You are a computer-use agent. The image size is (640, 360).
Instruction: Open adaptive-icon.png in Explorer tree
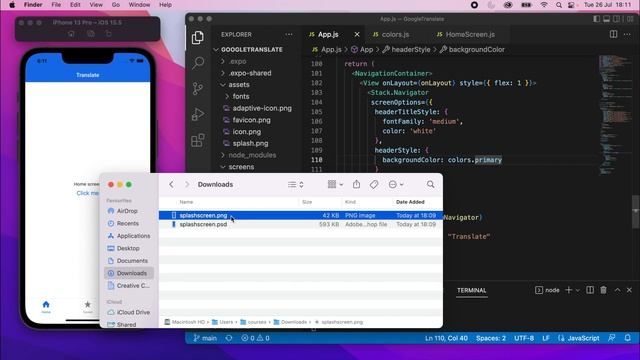[x=262, y=108]
